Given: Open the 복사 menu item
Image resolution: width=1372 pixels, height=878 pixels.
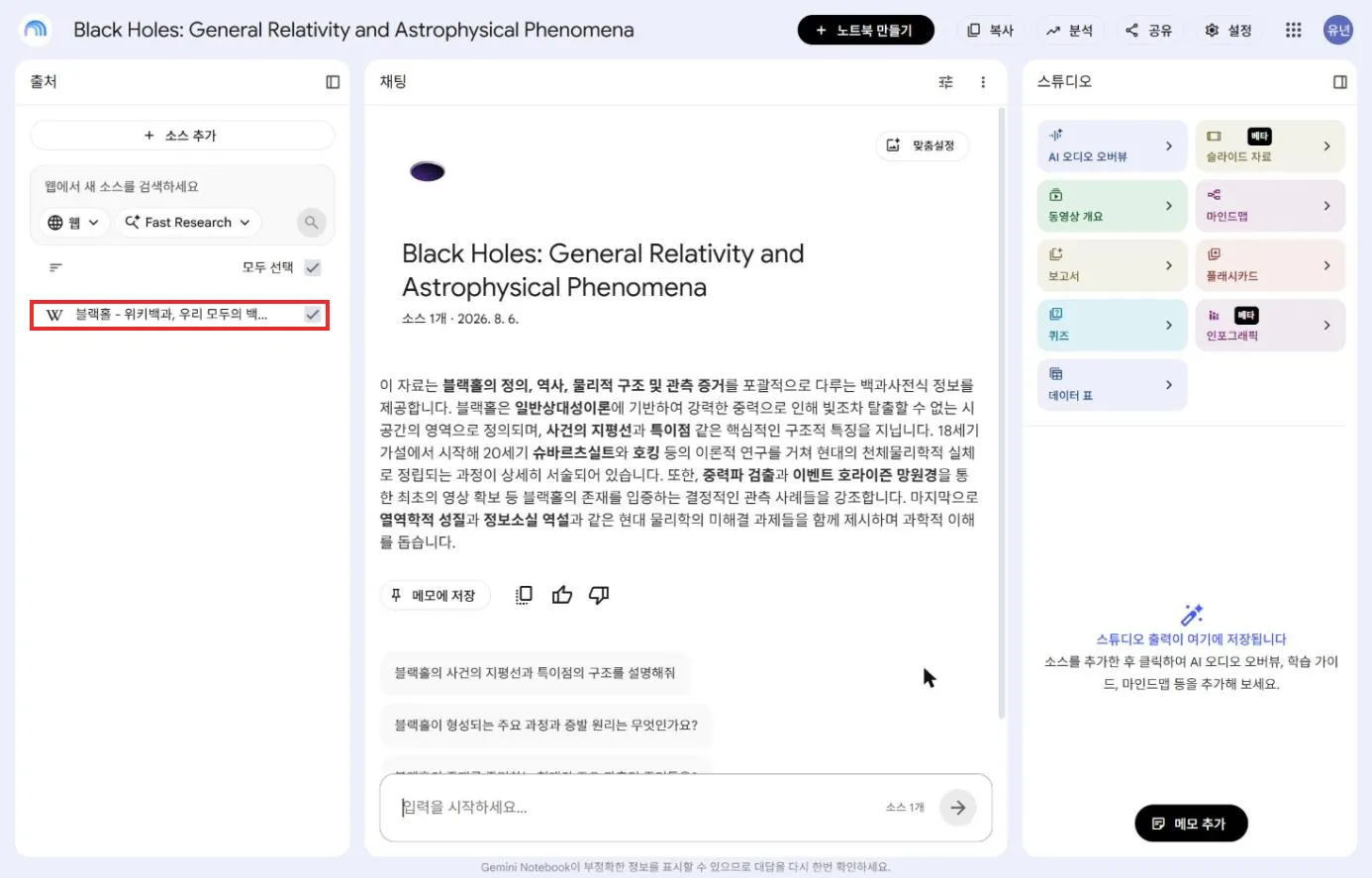Looking at the screenshot, I should click(991, 31).
